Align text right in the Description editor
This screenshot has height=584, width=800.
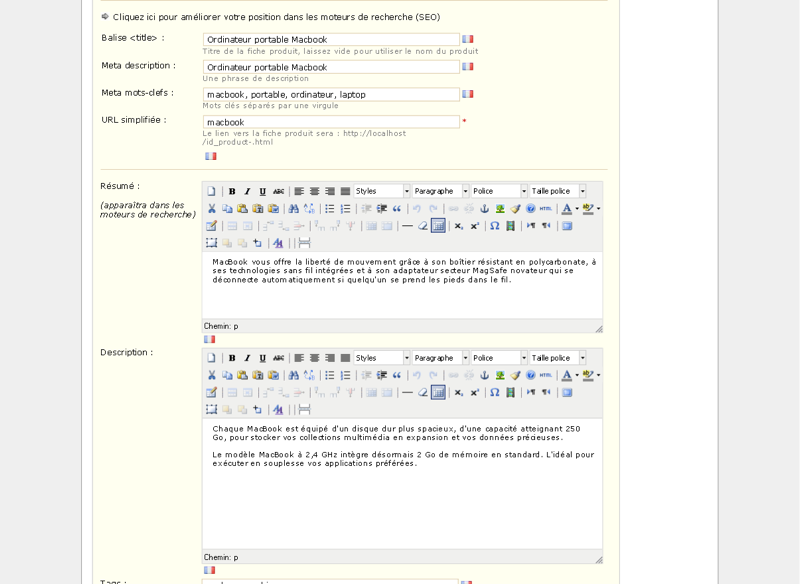coord(330,358)
